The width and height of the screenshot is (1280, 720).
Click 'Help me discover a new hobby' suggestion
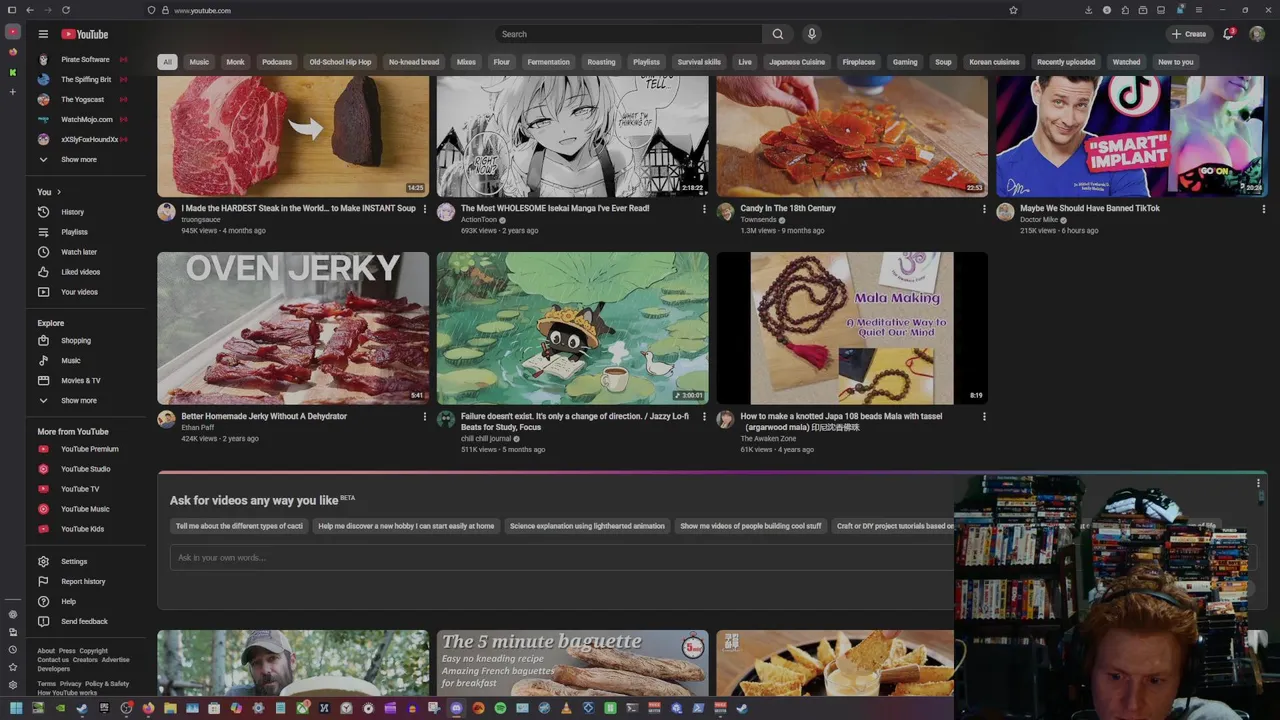[x=406, y=526]
